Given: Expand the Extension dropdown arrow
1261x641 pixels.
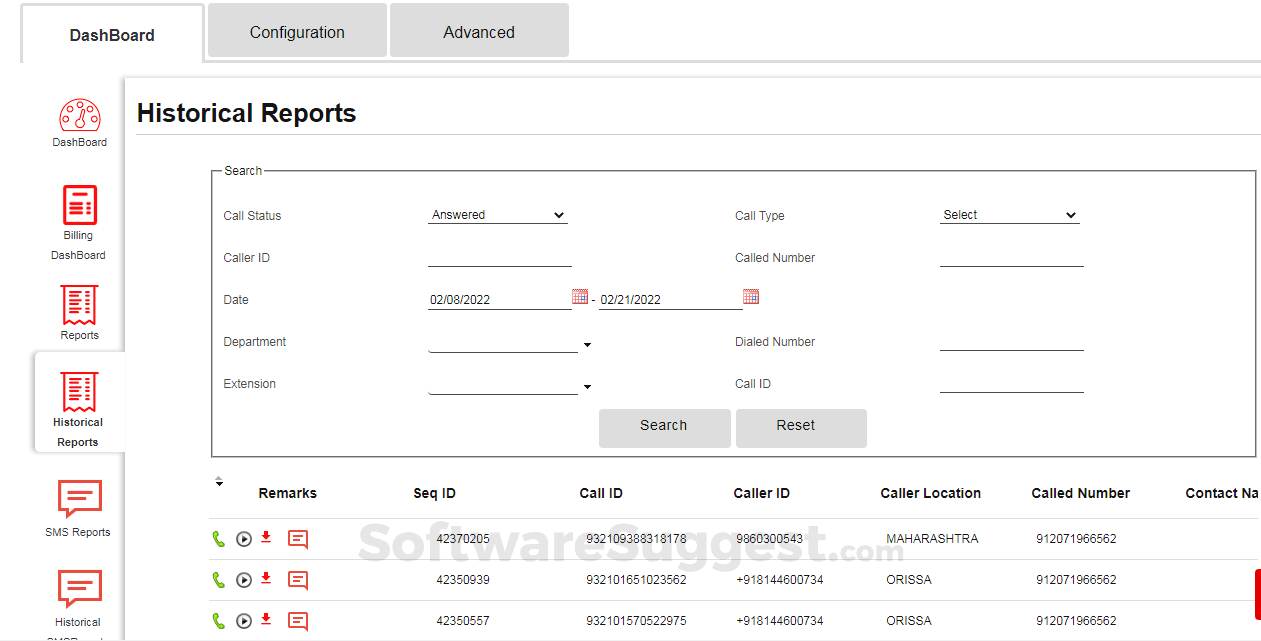Looking at the screenshot, I should pos(587,387).
